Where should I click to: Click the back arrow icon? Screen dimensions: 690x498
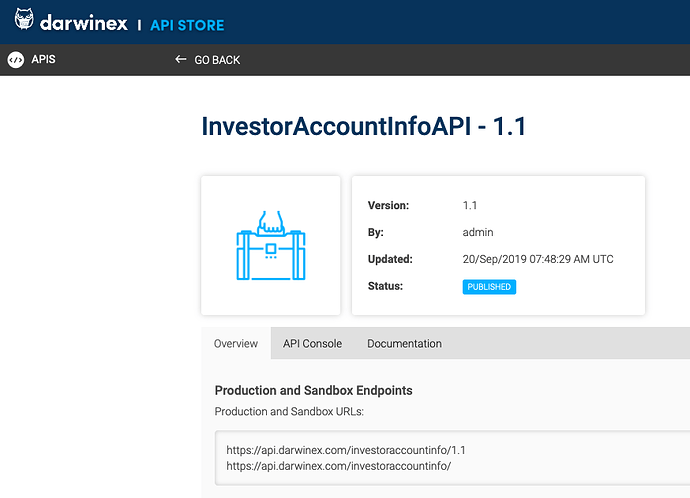(x=180, y=59)
